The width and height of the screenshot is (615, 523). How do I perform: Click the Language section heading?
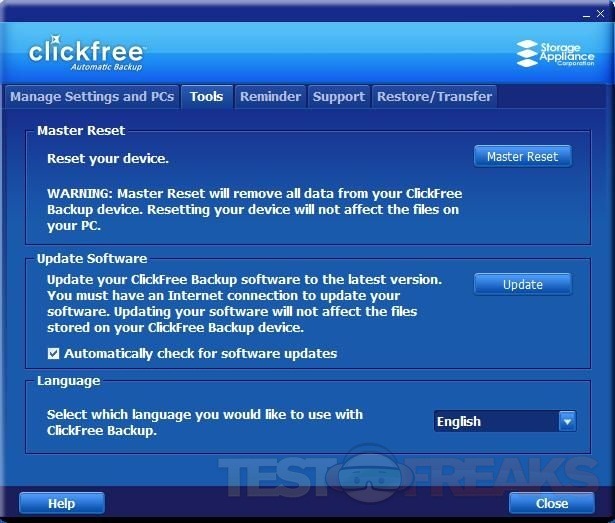[68, 381]
